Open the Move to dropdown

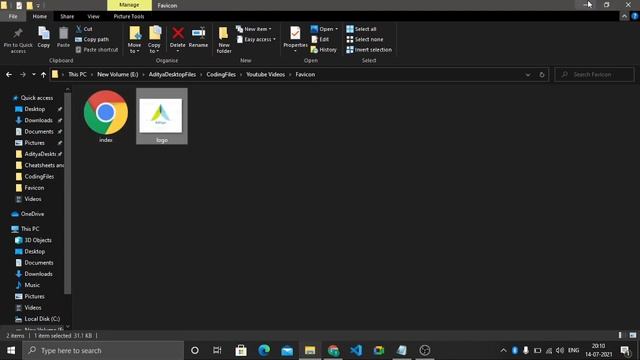point(134,40)
